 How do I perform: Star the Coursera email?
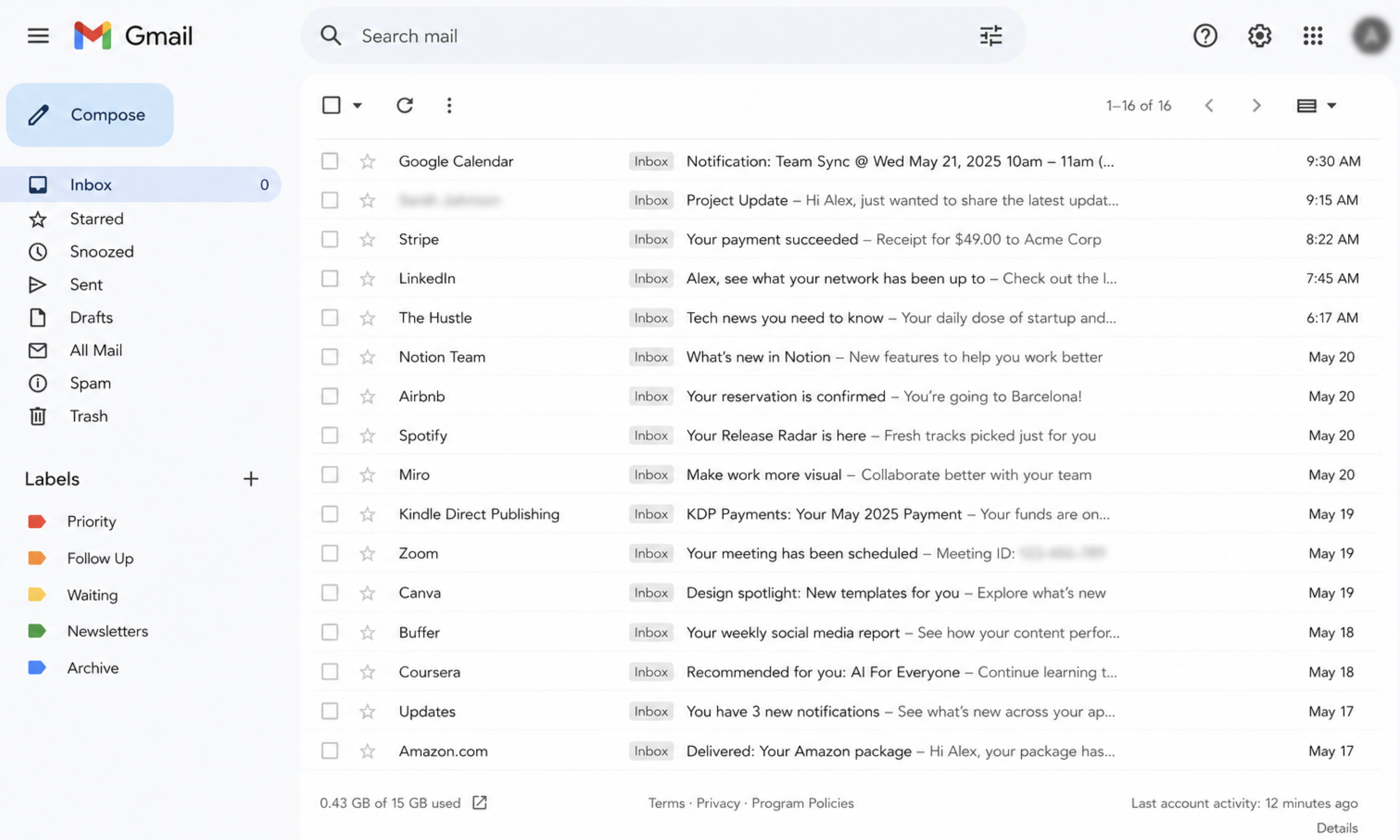(x=368, y=672)
